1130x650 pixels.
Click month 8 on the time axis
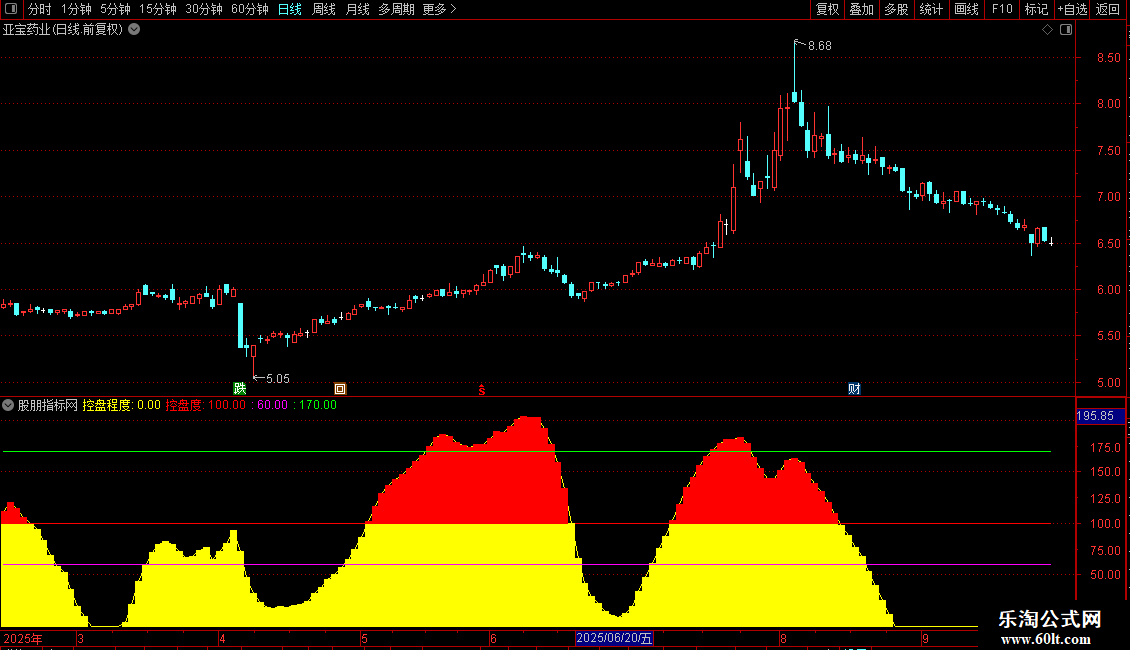coord(783,638)
